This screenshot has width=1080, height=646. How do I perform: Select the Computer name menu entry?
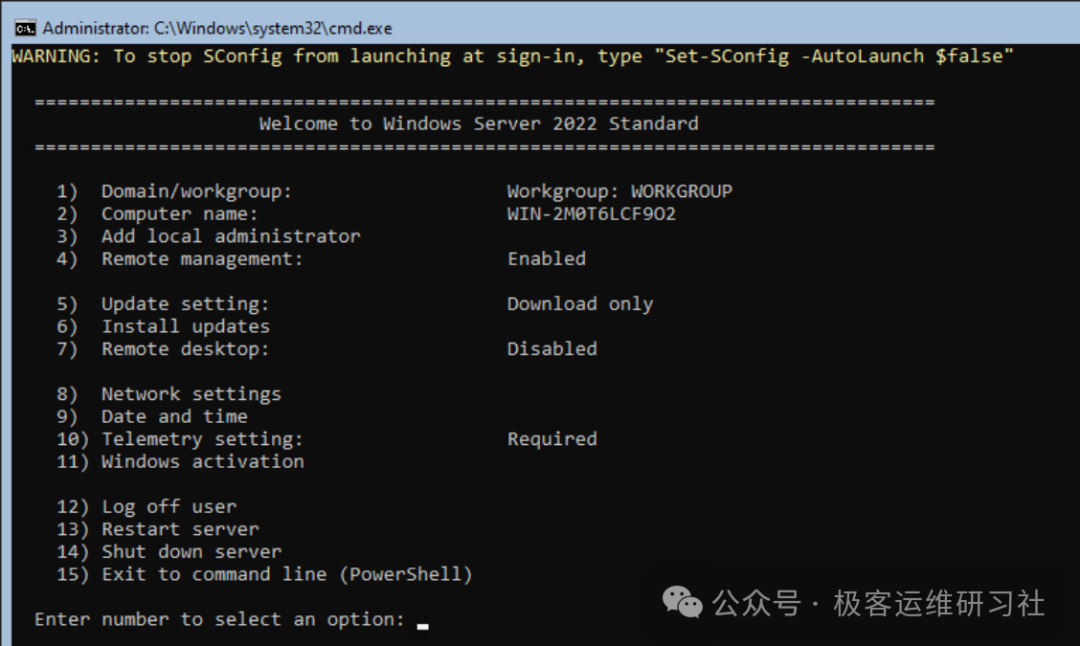pos(179,214)
